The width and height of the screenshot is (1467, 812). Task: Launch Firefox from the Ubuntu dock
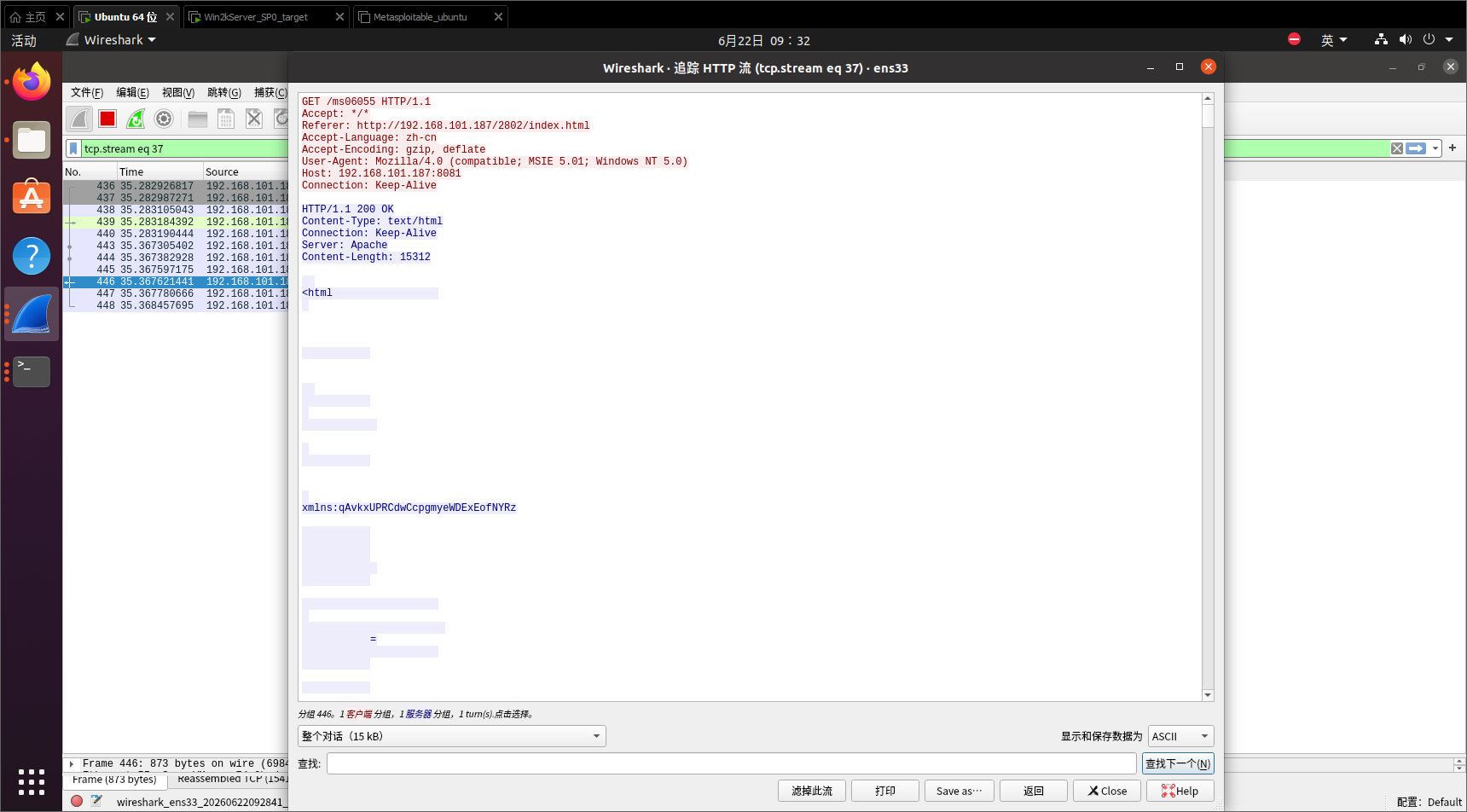click(x=32, y=82)
